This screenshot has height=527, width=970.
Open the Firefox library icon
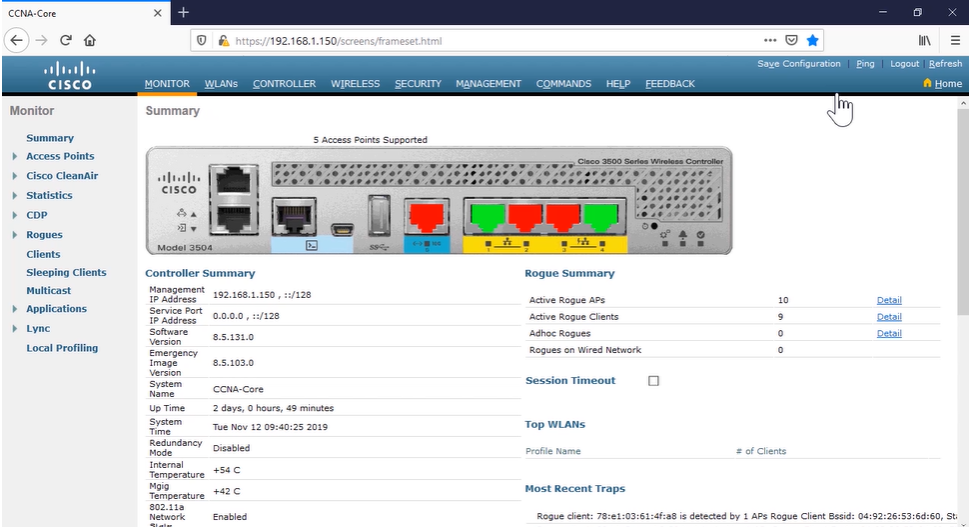coord(924,41)
